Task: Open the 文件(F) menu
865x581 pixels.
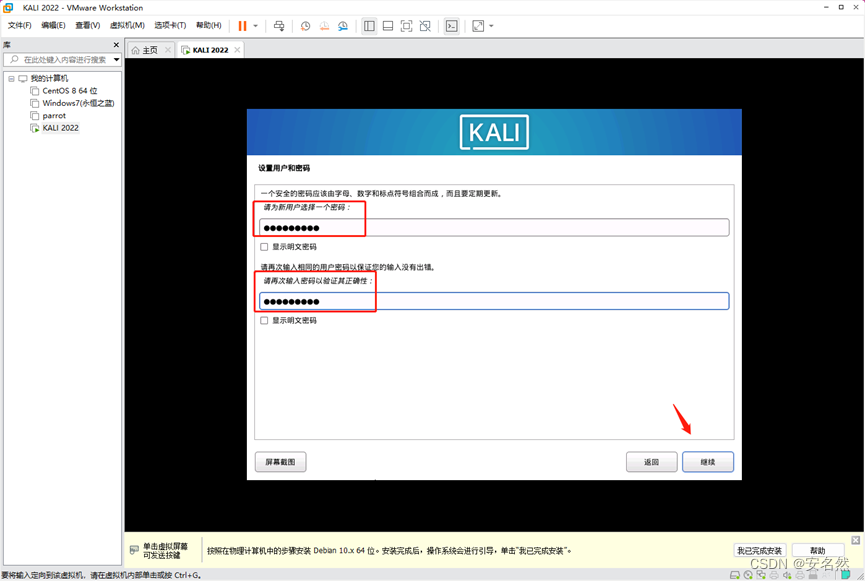Action: click(19, 25)
